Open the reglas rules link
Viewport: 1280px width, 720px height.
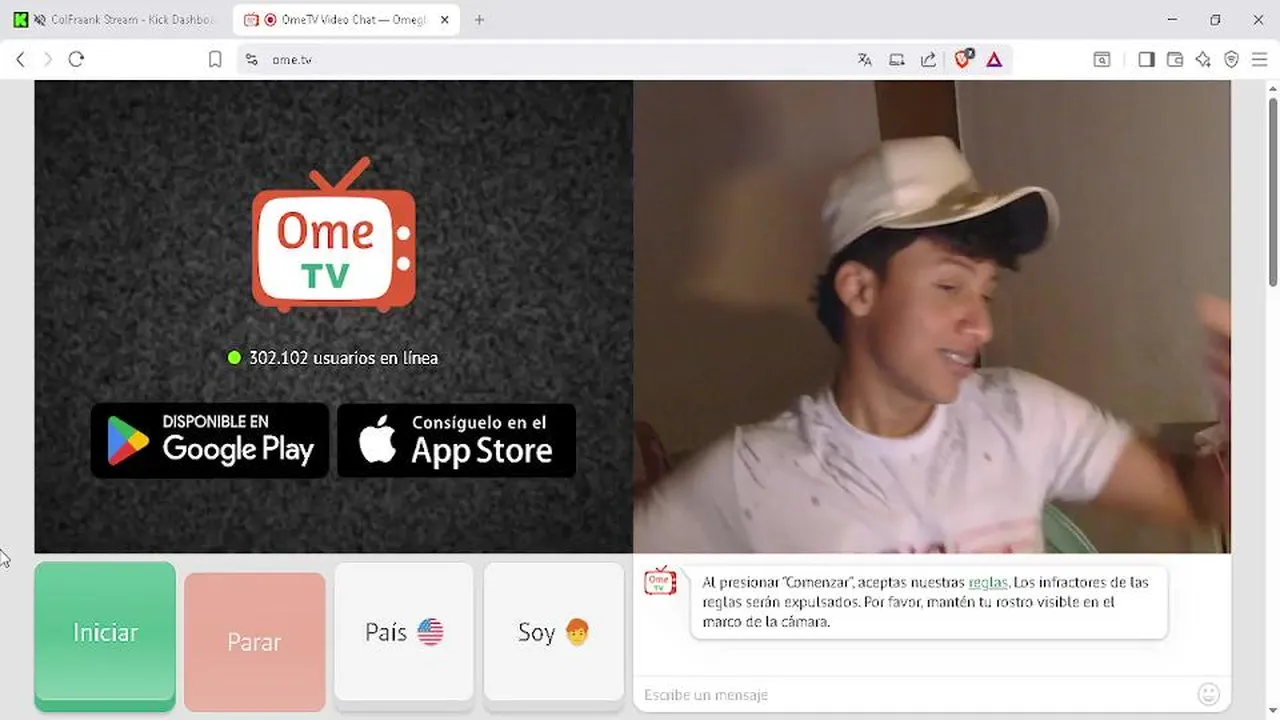(x=988, y=582)
